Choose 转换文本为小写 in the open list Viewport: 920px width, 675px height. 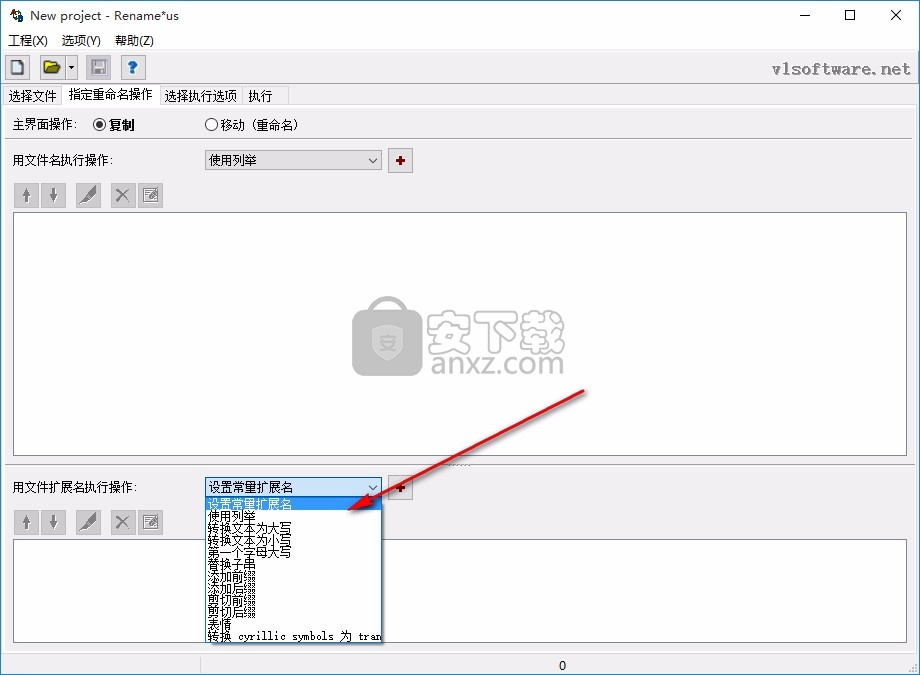click(293, 540)
